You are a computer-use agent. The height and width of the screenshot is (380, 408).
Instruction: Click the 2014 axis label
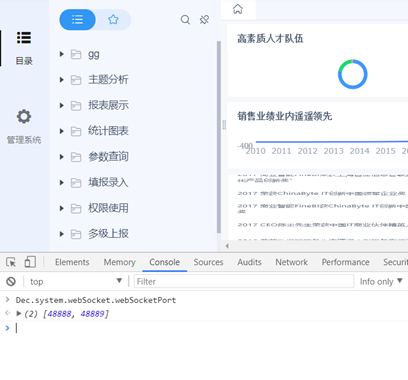point(359,151)
